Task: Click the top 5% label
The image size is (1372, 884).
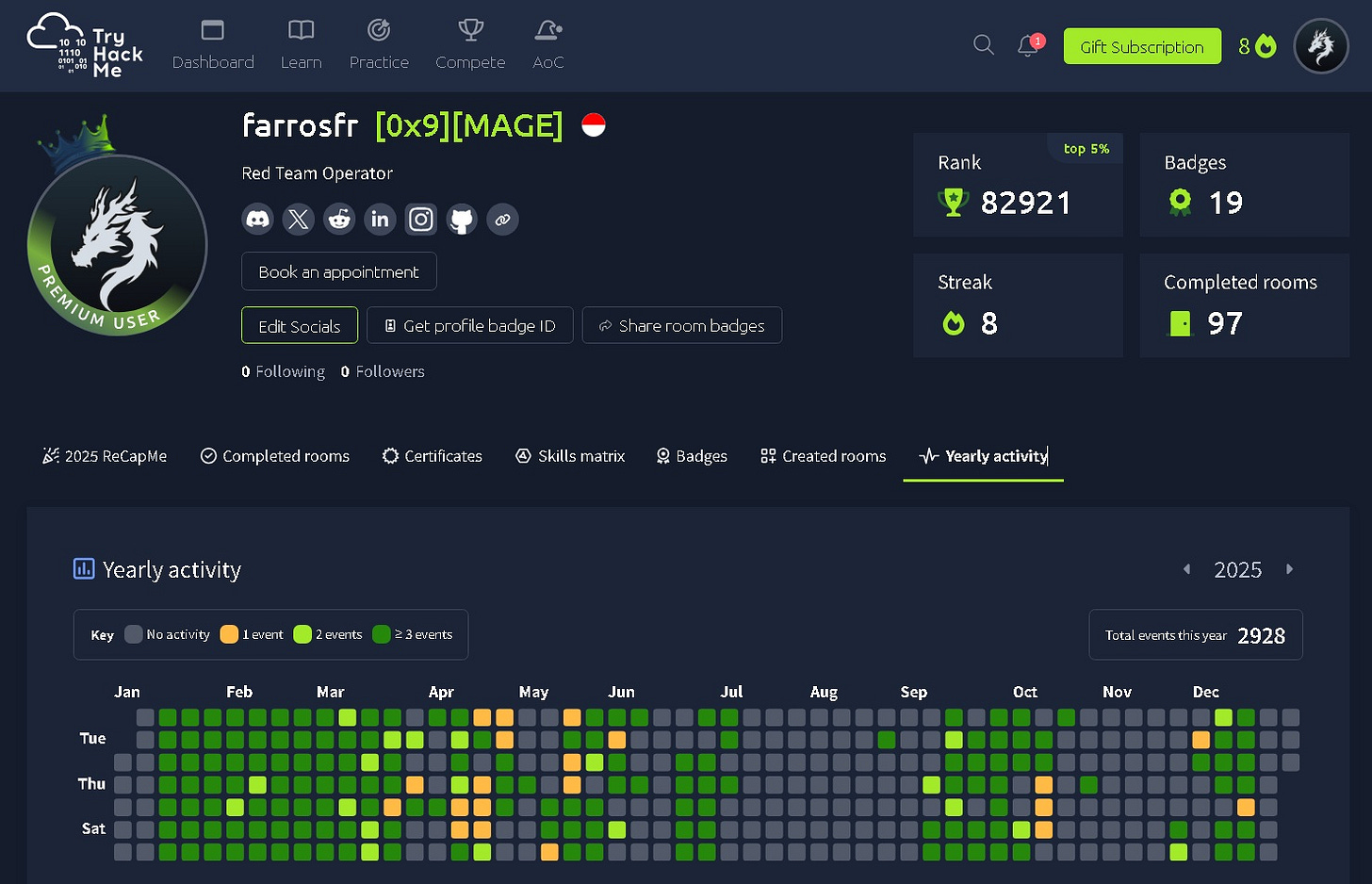Action: tap(1086, 149)
